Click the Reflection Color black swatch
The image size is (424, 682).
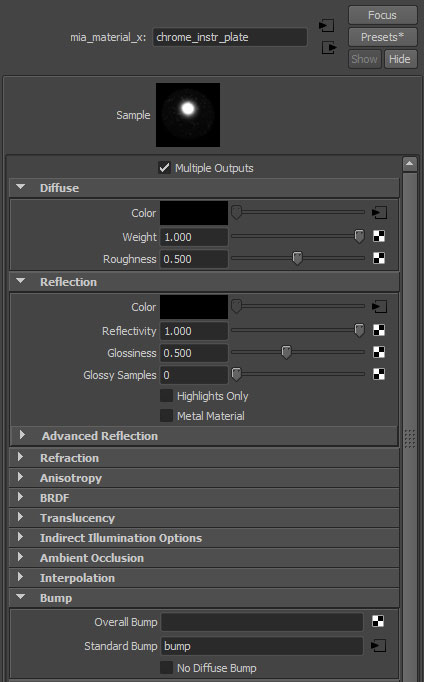tap(194, 307)
